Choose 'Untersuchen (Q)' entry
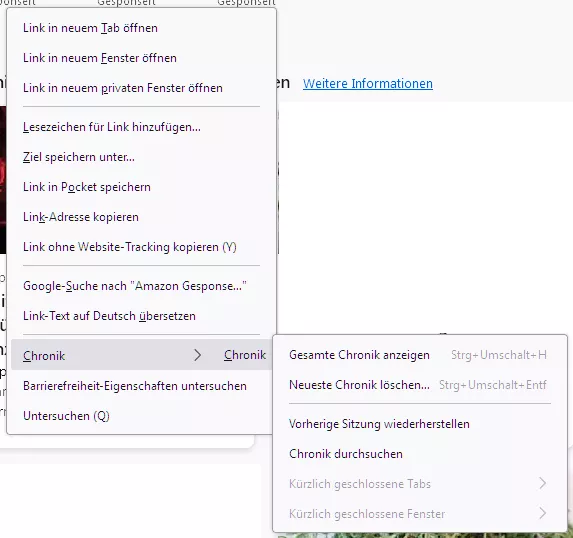Viewport: 573px width, 538px height. coord(141,416)
